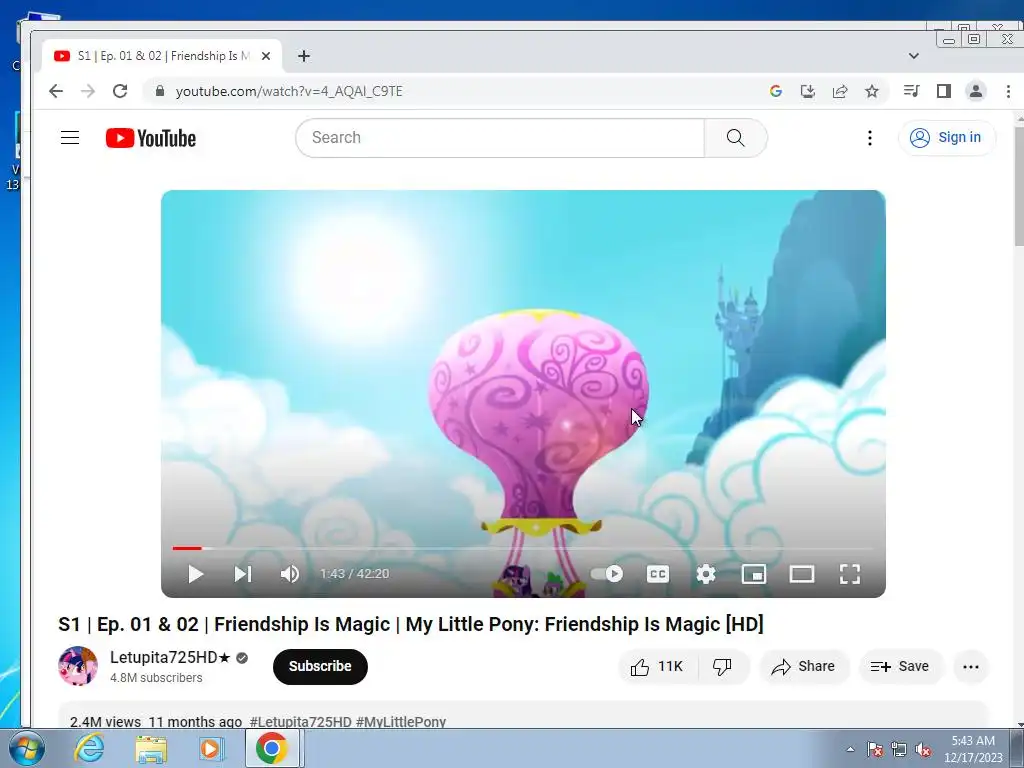The image size is (1024, 768).
Task: Close the YouTube tab
Action: pyautogui.click(x=266, y=56)
